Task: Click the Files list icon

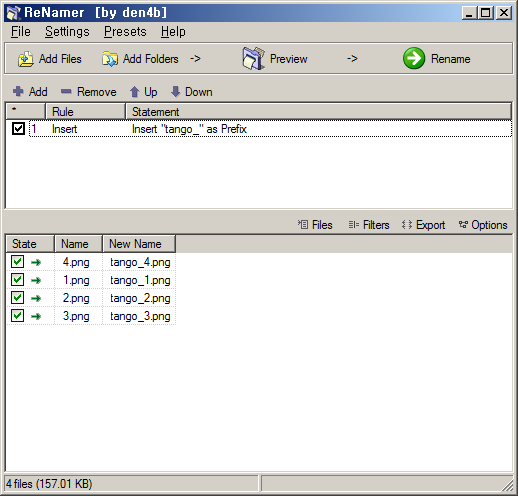Action: pos(303,225)
